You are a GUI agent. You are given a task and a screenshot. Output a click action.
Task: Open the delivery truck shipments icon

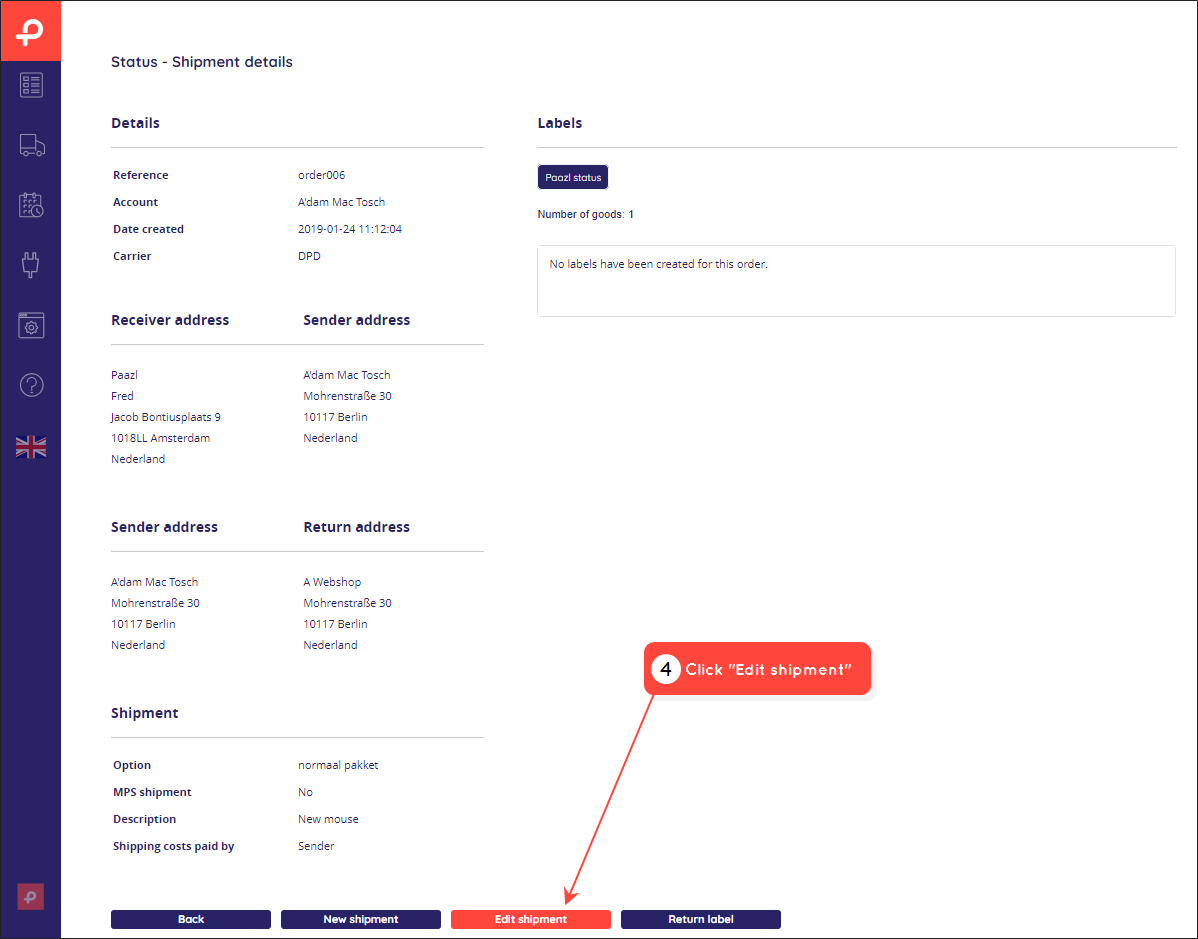point(31,145)
